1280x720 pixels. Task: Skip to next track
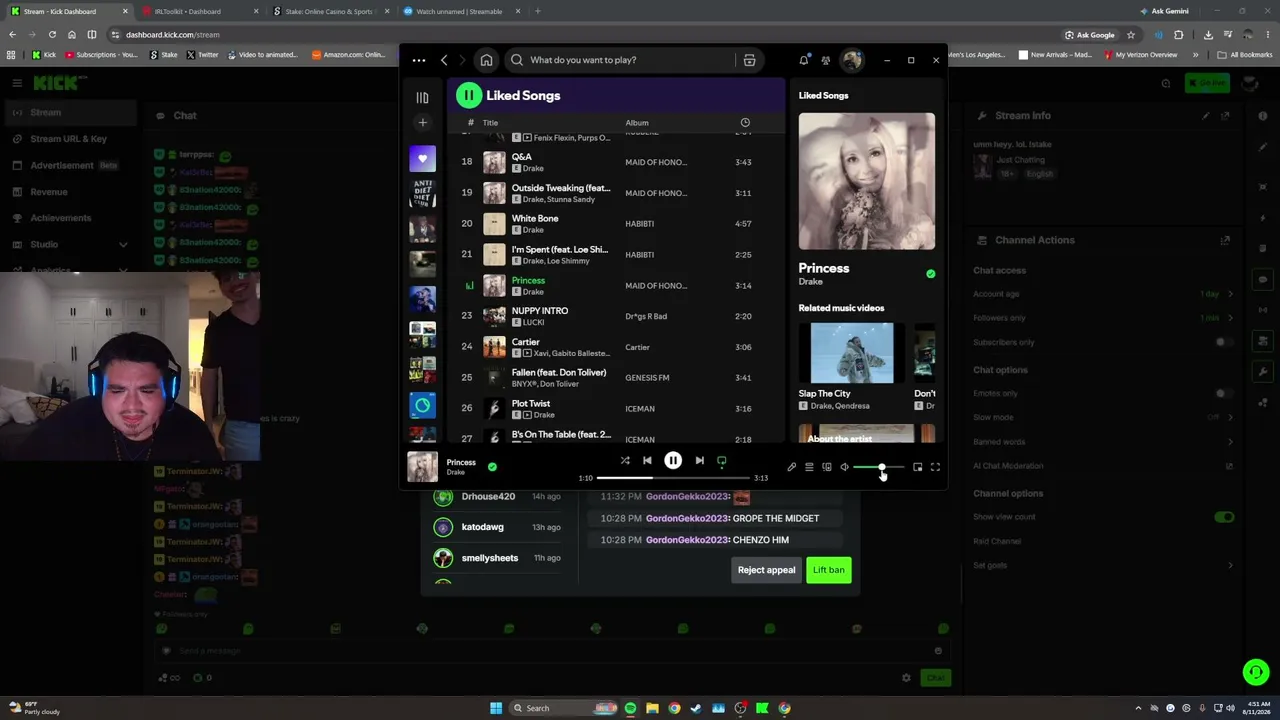[x=699, y=461]
